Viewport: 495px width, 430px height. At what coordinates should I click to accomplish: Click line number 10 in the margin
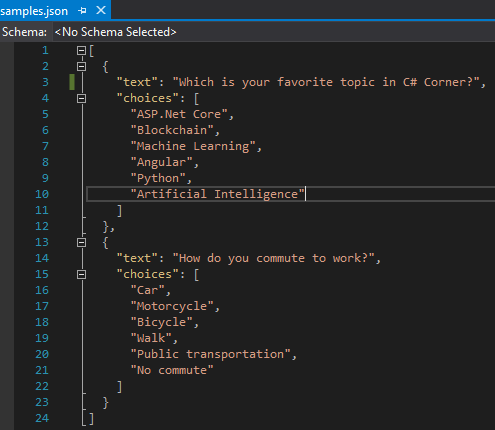tap(42, 194)
